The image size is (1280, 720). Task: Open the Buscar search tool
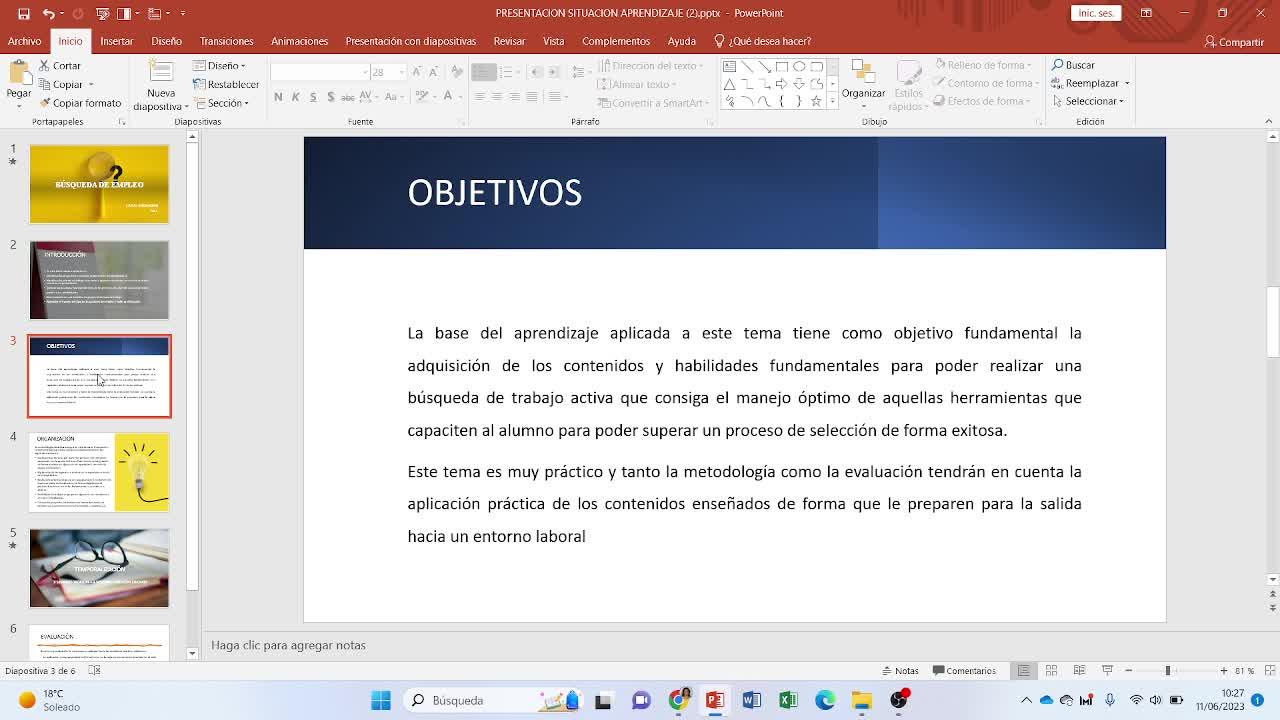coord(1073,65)
